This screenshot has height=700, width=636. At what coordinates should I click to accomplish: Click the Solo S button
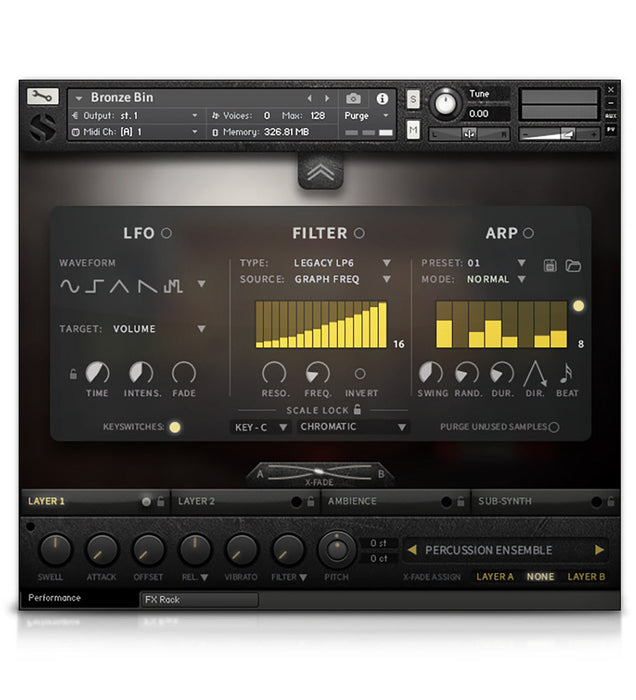413,99
